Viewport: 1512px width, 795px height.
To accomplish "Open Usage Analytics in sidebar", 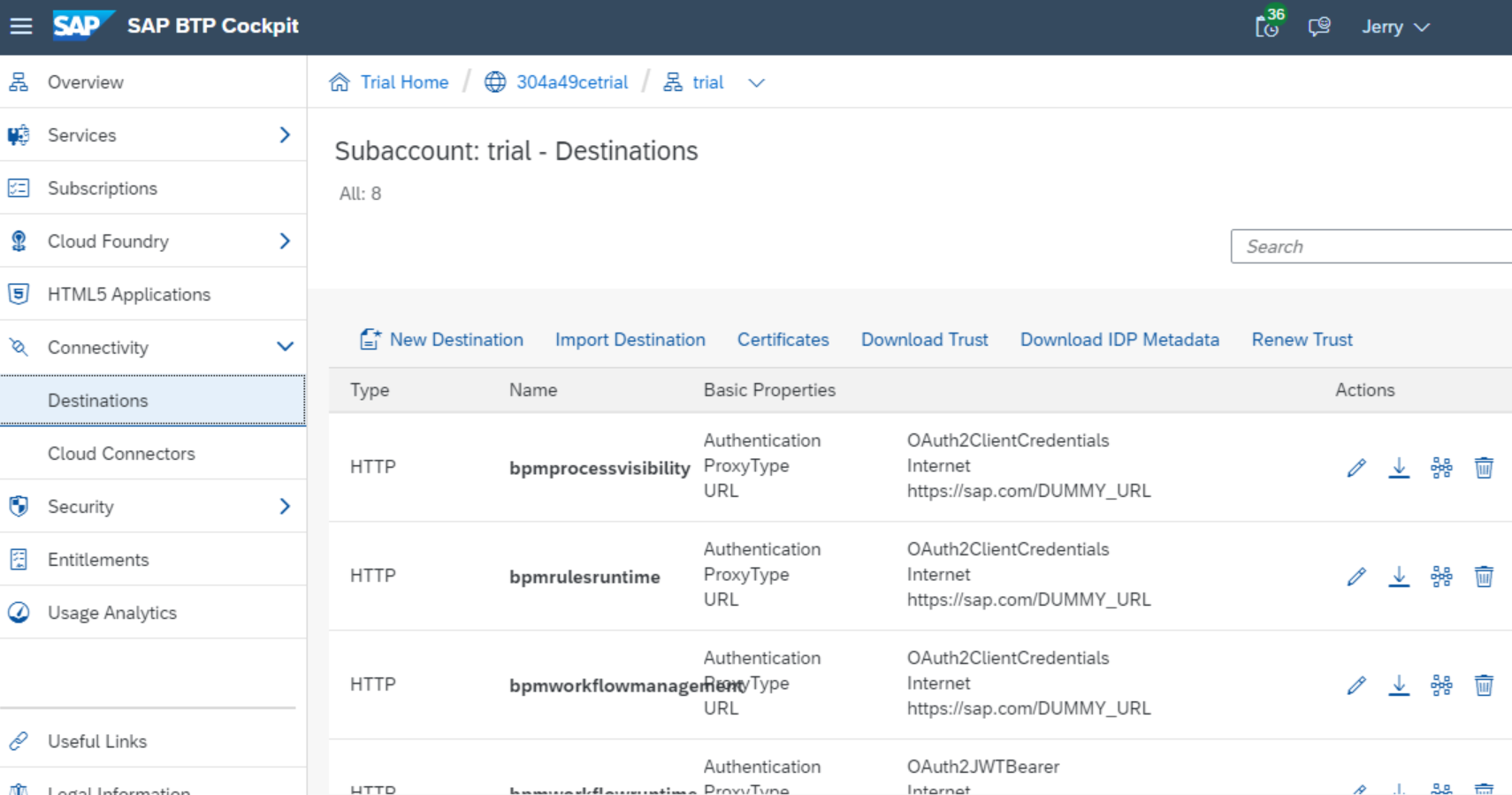I will tap(153, 613).
